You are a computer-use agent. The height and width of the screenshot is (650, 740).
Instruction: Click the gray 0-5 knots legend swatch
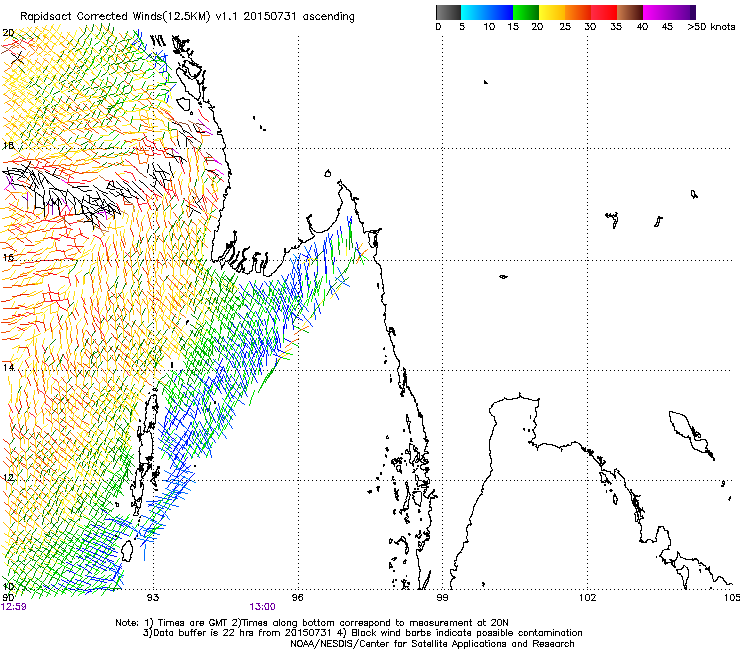448,12
